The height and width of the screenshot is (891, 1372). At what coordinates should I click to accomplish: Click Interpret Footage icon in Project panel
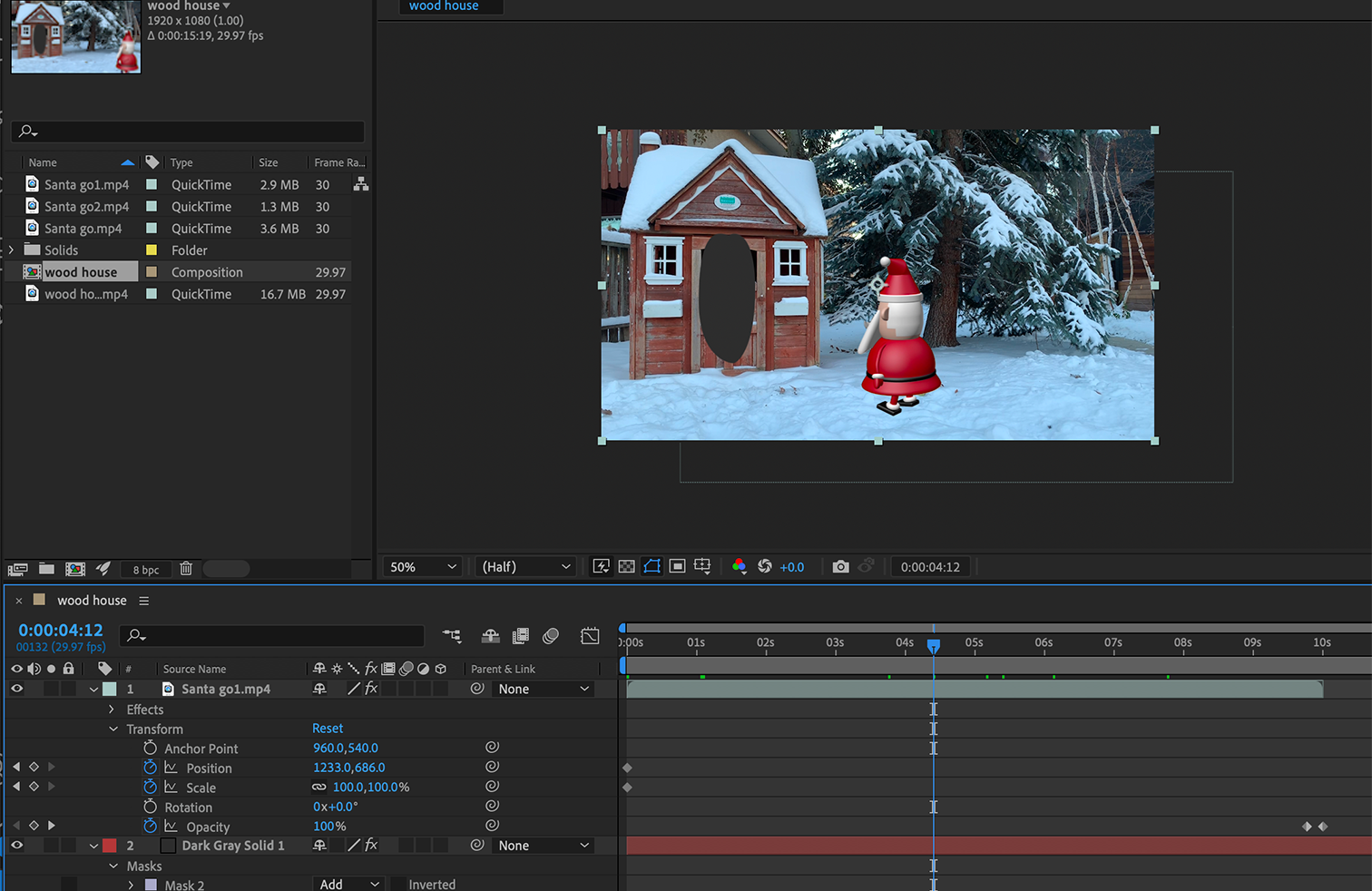(17, 569)
